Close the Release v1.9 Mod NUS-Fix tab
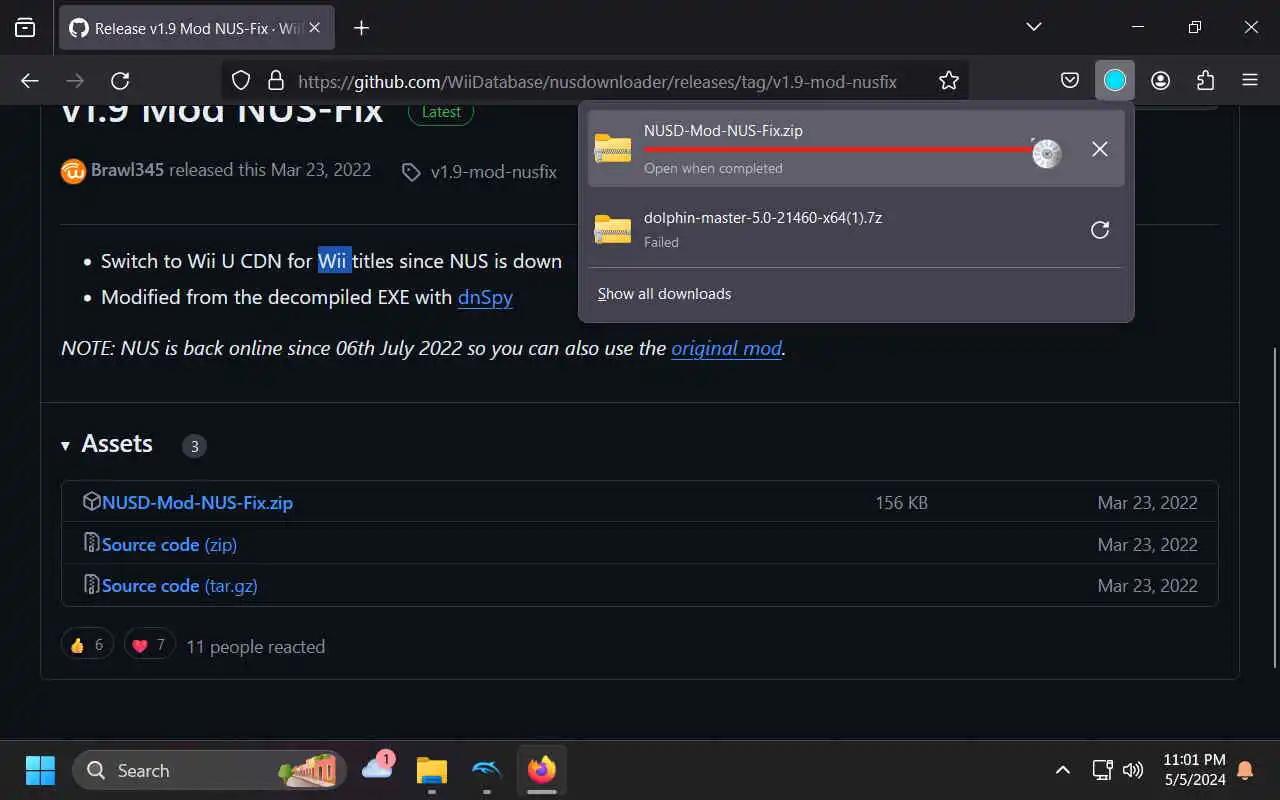 click(x=315, y=28)
